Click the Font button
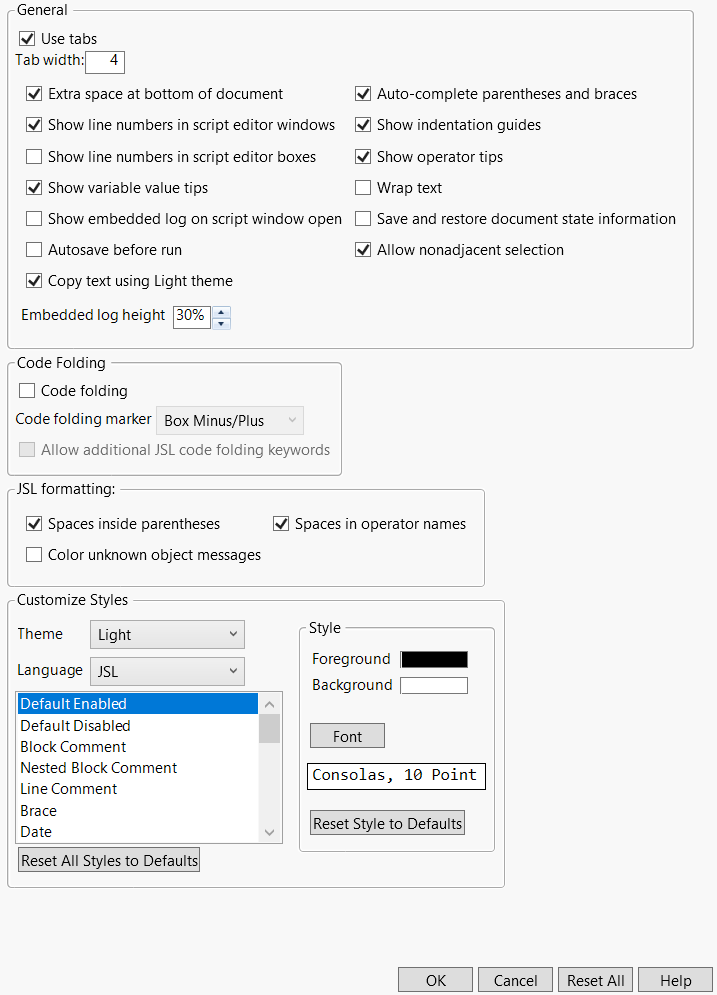Screen dimensions: 717x995 346,735
